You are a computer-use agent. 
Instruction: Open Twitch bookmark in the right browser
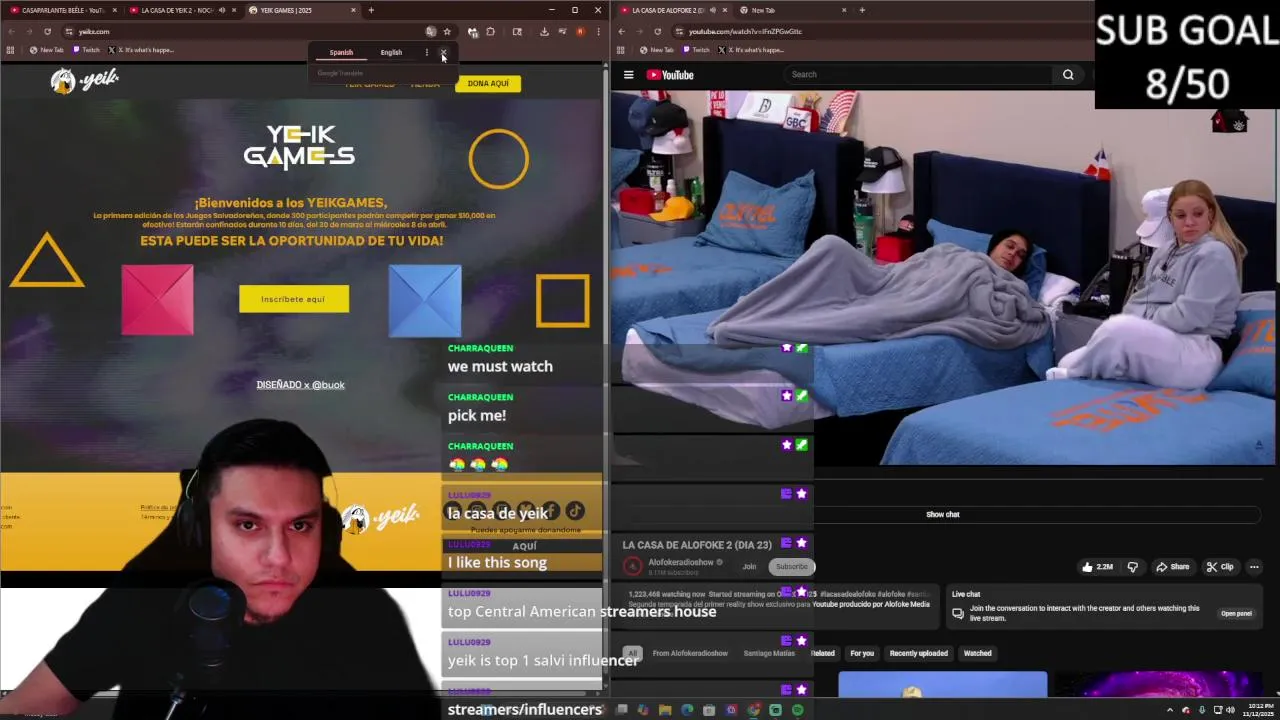click(x=695, y=50)
